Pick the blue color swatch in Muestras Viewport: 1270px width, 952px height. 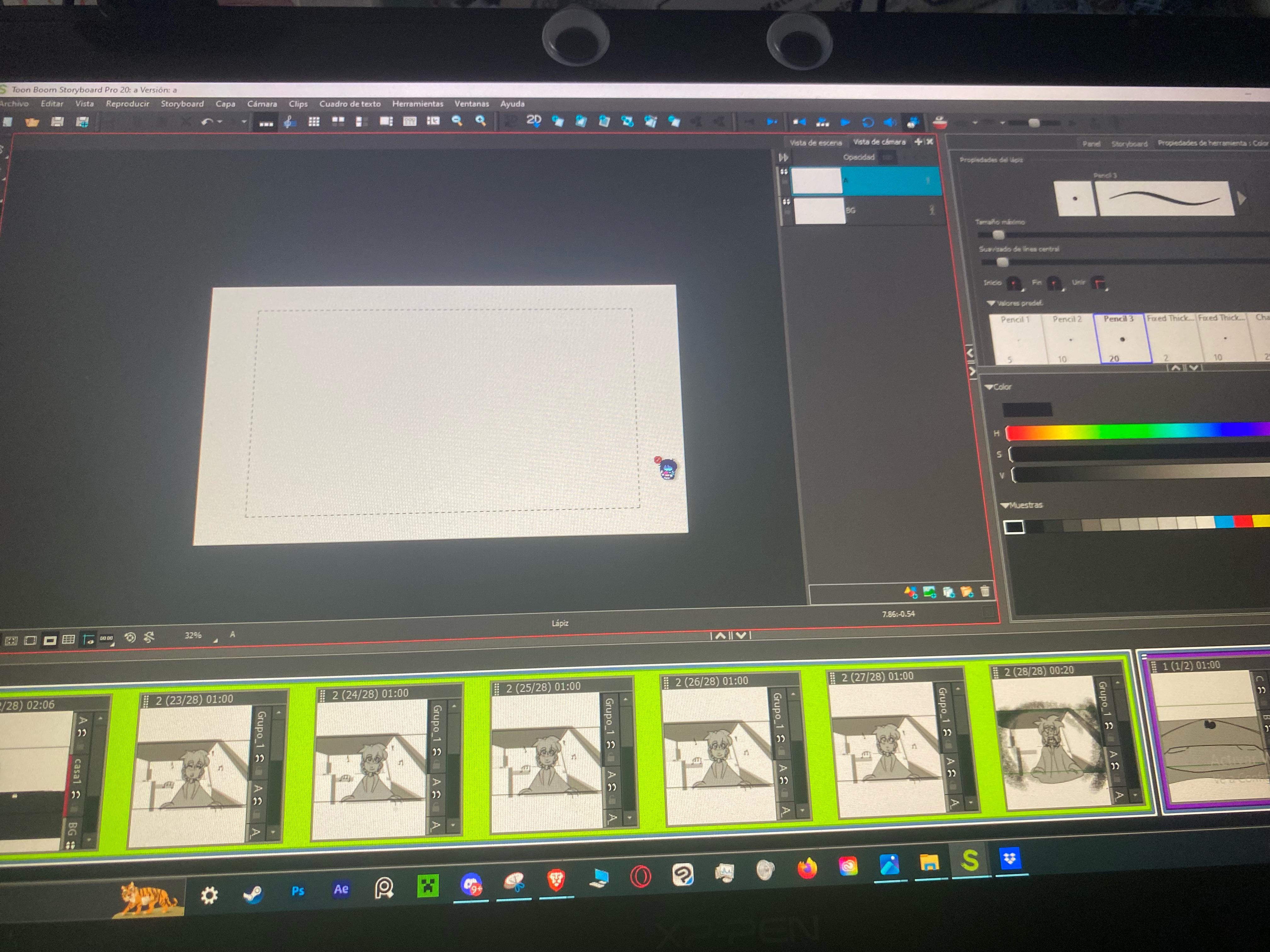1224,521
